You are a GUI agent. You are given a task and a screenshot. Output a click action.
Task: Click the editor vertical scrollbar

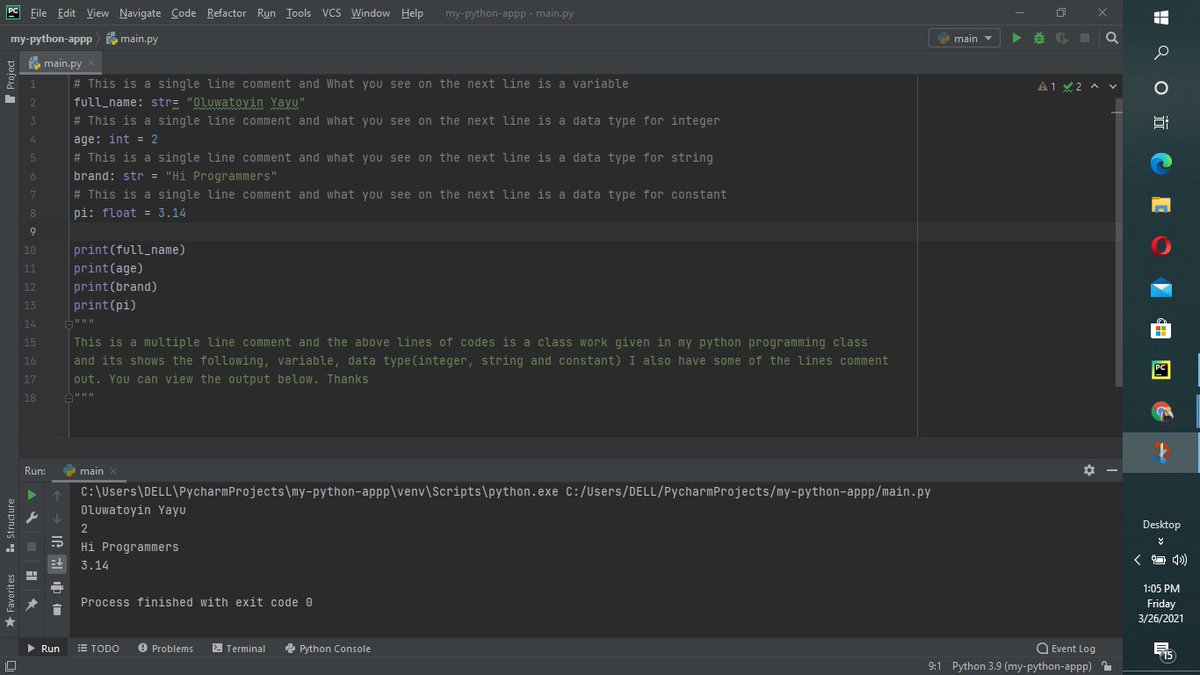(1118, 240)
